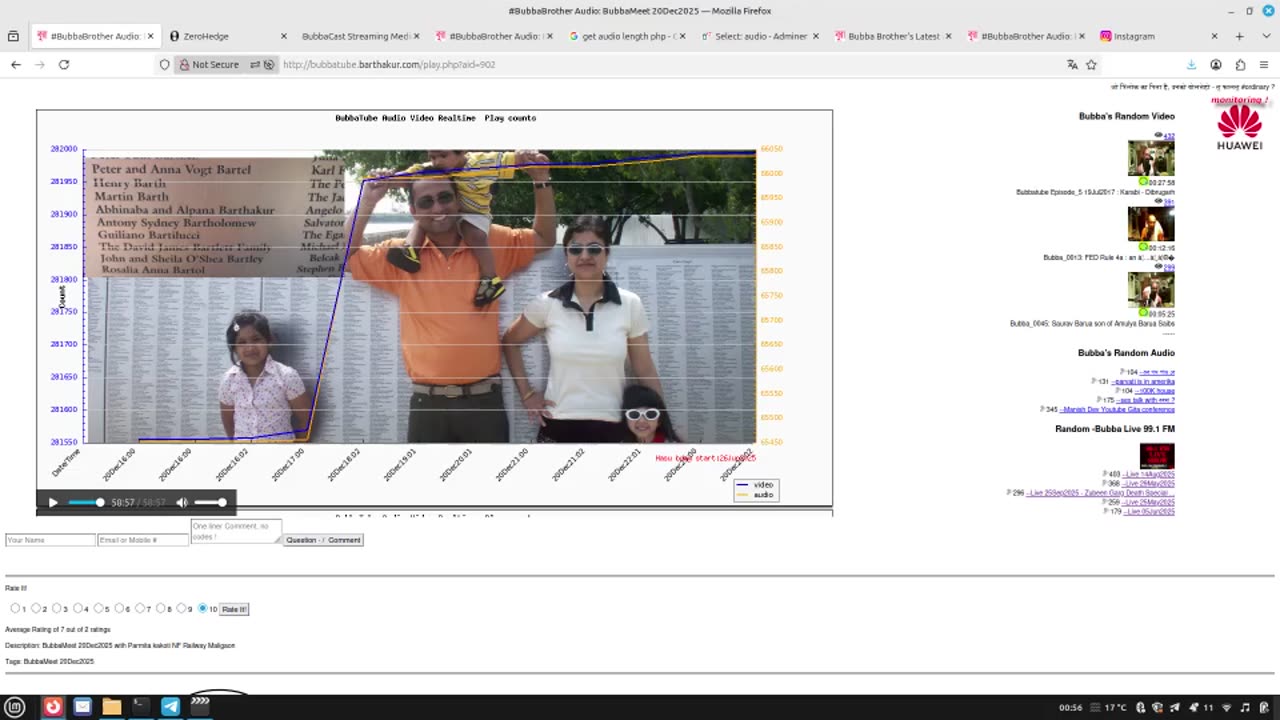Mute the audio player volume

click(181, 502)
